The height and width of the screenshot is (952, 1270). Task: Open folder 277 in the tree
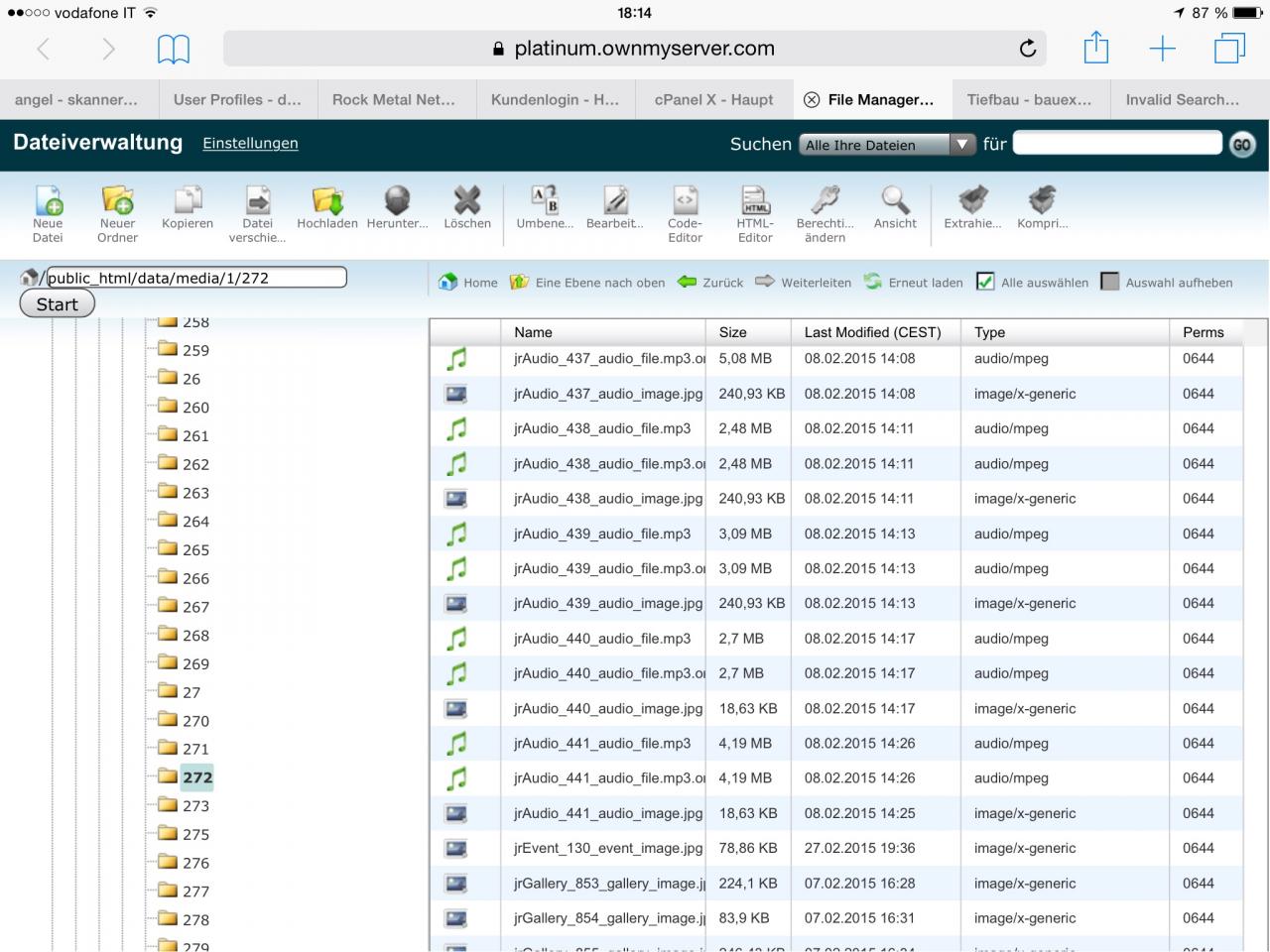pyautogui.click(x=184, y=892)
